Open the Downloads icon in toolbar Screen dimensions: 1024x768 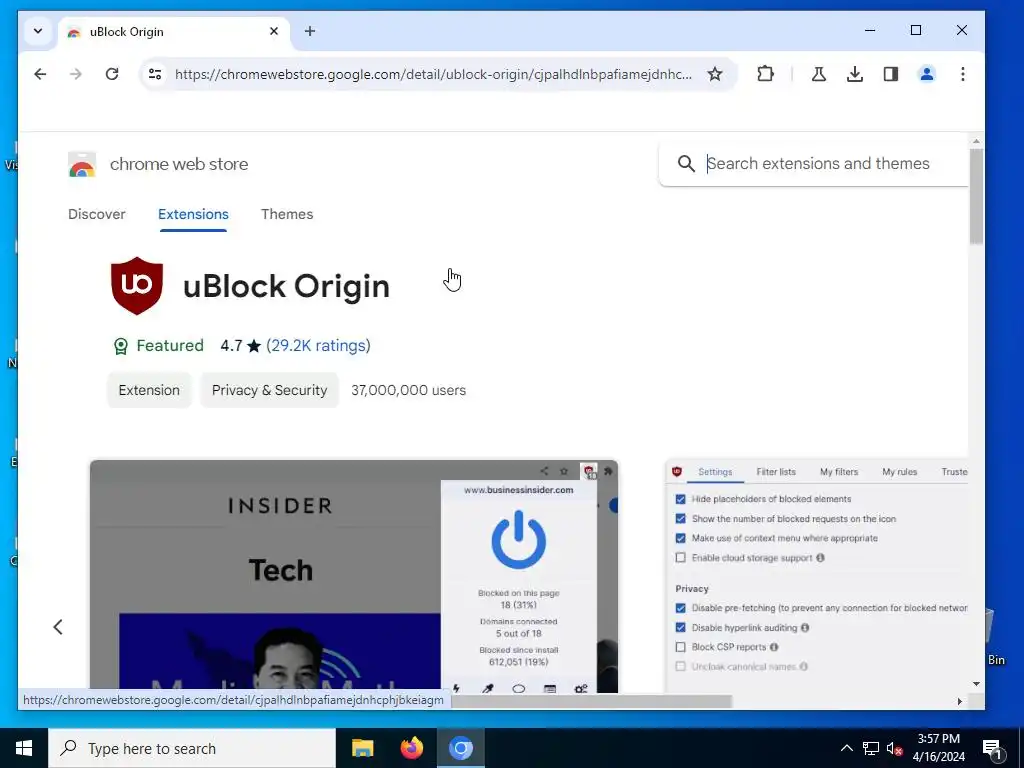854,74
